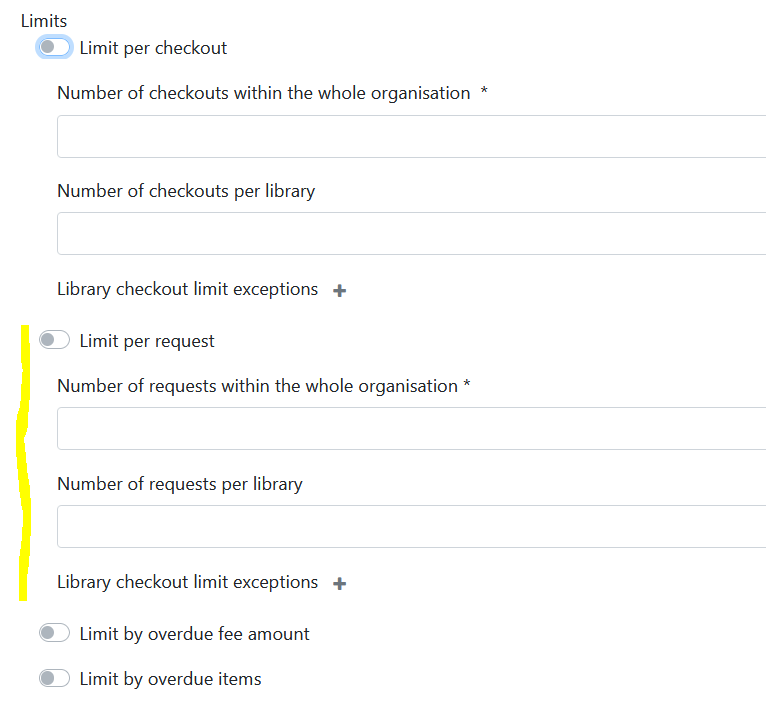The height and width of the screenshot is (708, 766).
Task: Click the "Limit per checkout" label text
Action: pos(153,48)
